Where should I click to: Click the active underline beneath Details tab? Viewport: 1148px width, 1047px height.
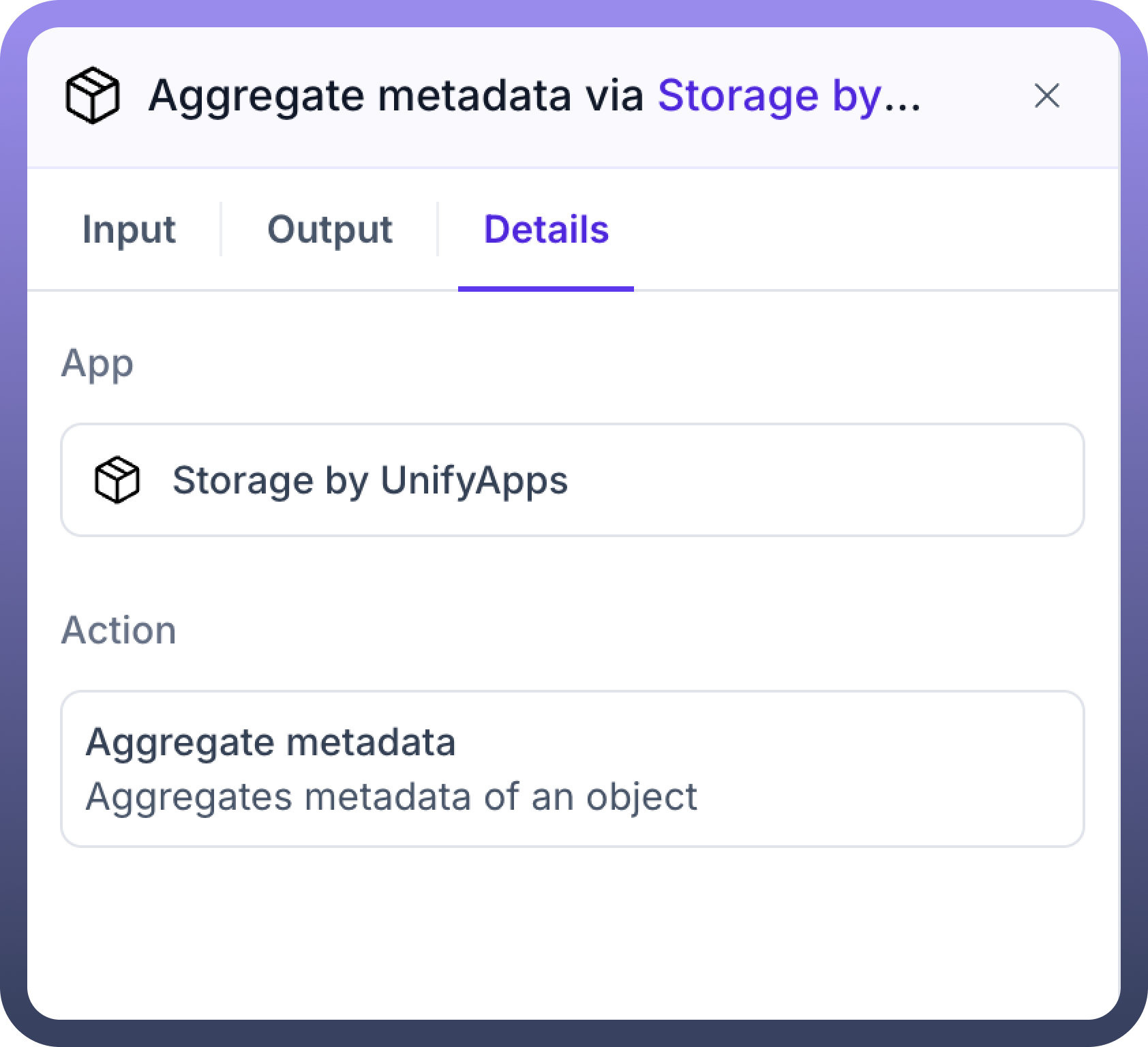click(x=546, y=289)
